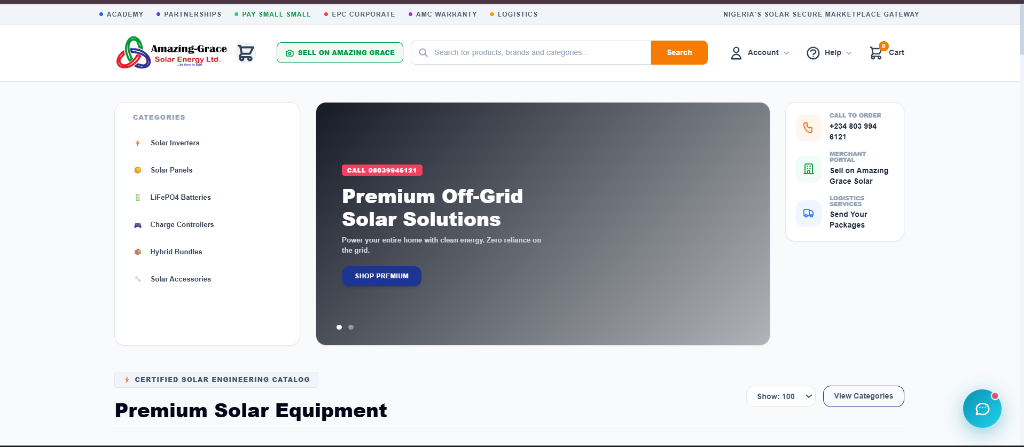Click the Help question mark icon
Viewport: 1024px width, 447px height.
pyautogui.click(x=813, y=53)
